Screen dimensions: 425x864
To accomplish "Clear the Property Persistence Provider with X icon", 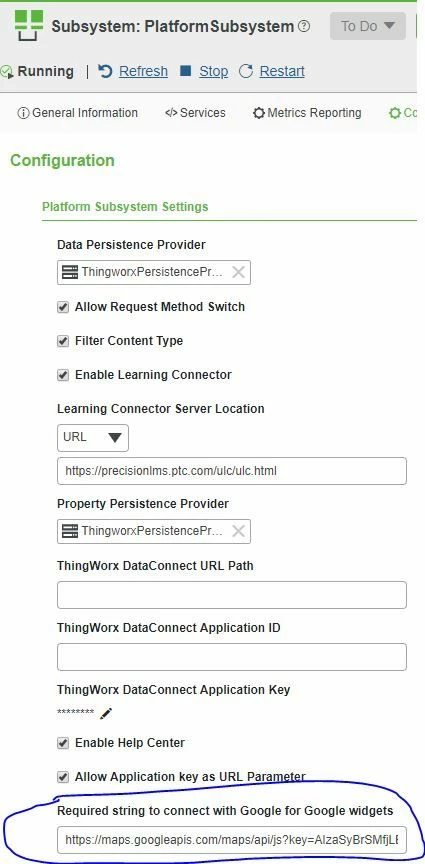I will (x=238, y=531).
